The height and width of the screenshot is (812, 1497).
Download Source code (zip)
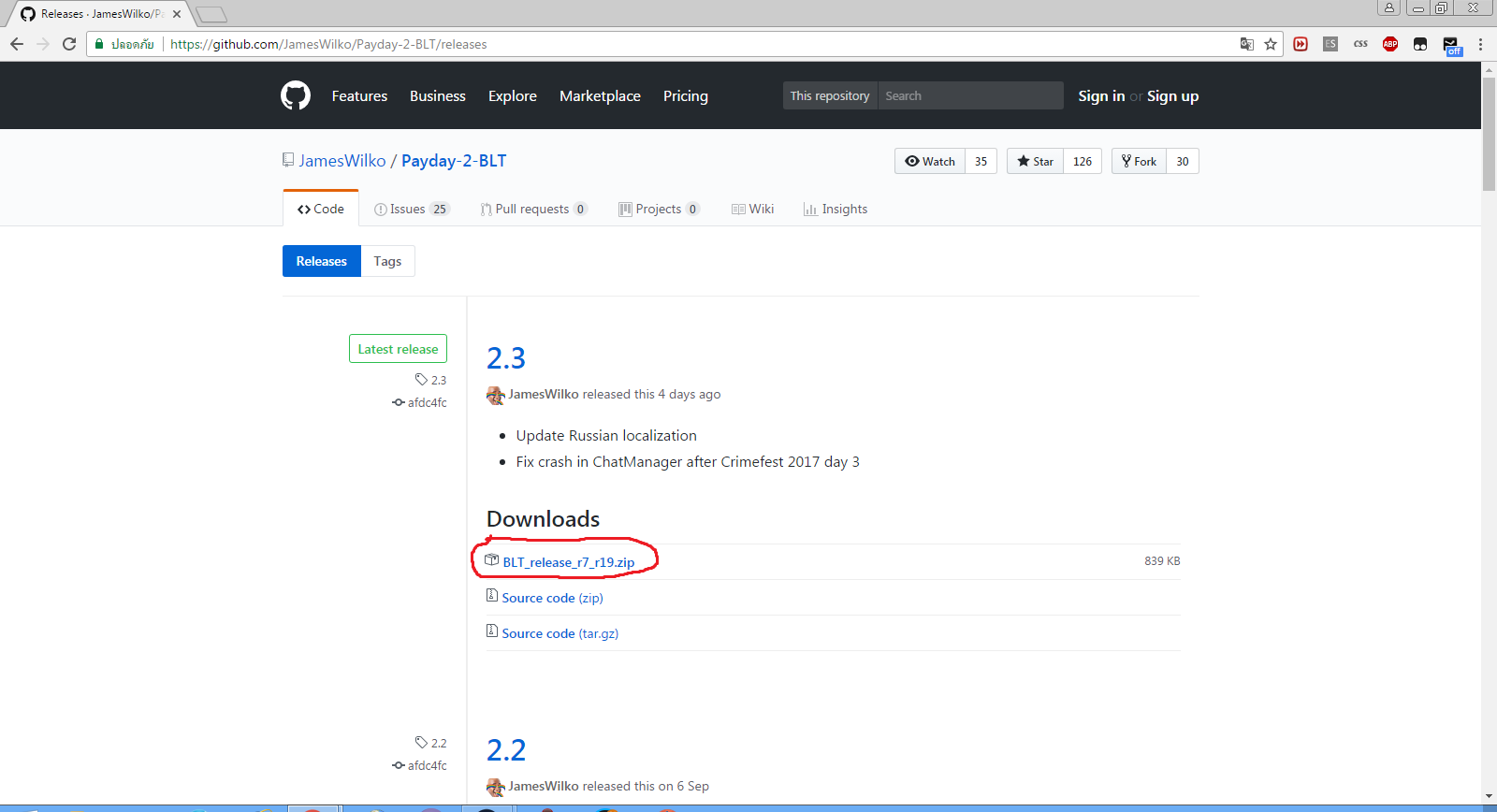click(552, 598)
